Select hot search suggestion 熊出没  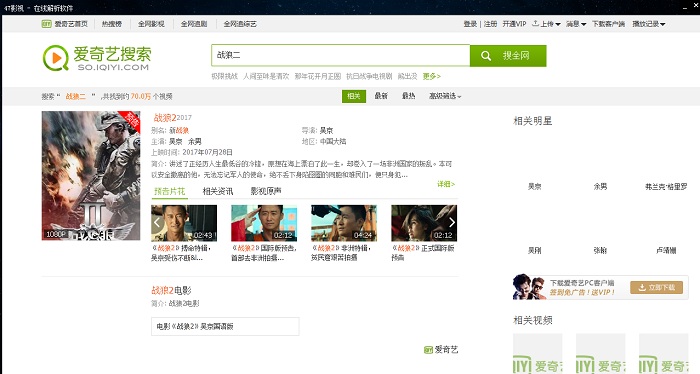[x=408, y=76]
